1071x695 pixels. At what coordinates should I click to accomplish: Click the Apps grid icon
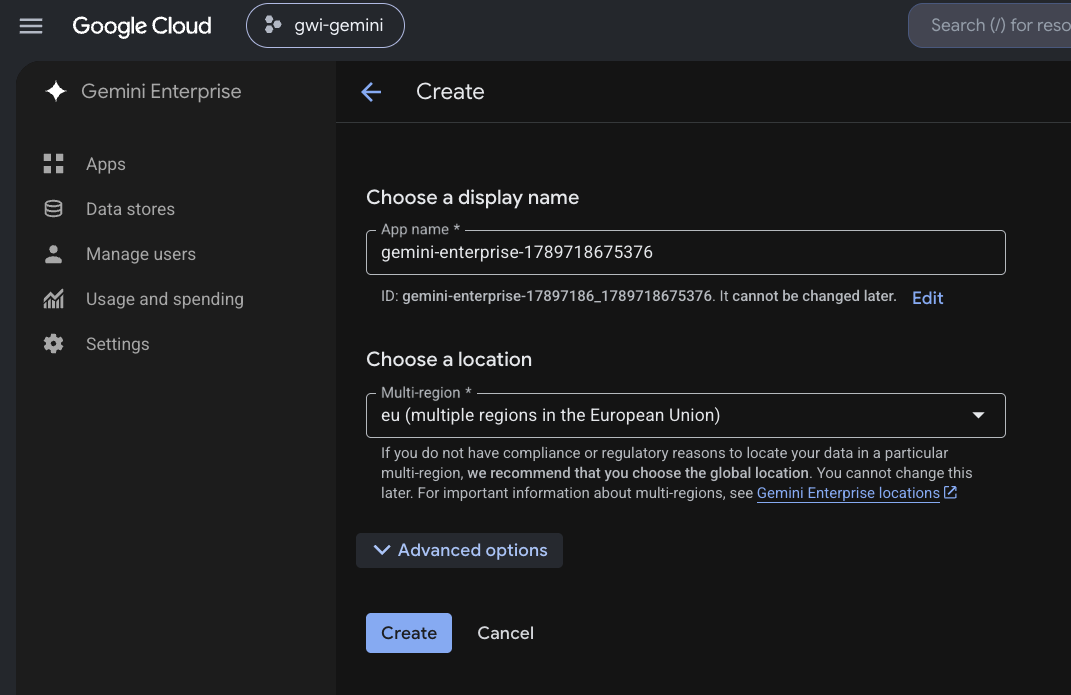(53, 164)
